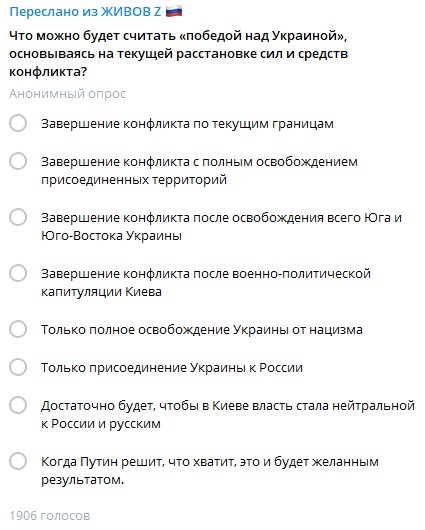This screenshot has height=530, width=425.
Task: Select radio for 'Завершение конфликта по текущим границам'
Action: 18,123
